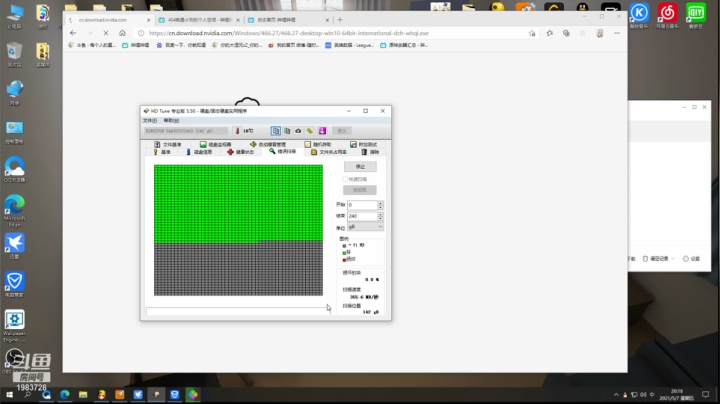The width and height of the screenshot is (720, 404).
Task: Click the greyed Speed map button in HD Tune
Action: pos(360,190)
